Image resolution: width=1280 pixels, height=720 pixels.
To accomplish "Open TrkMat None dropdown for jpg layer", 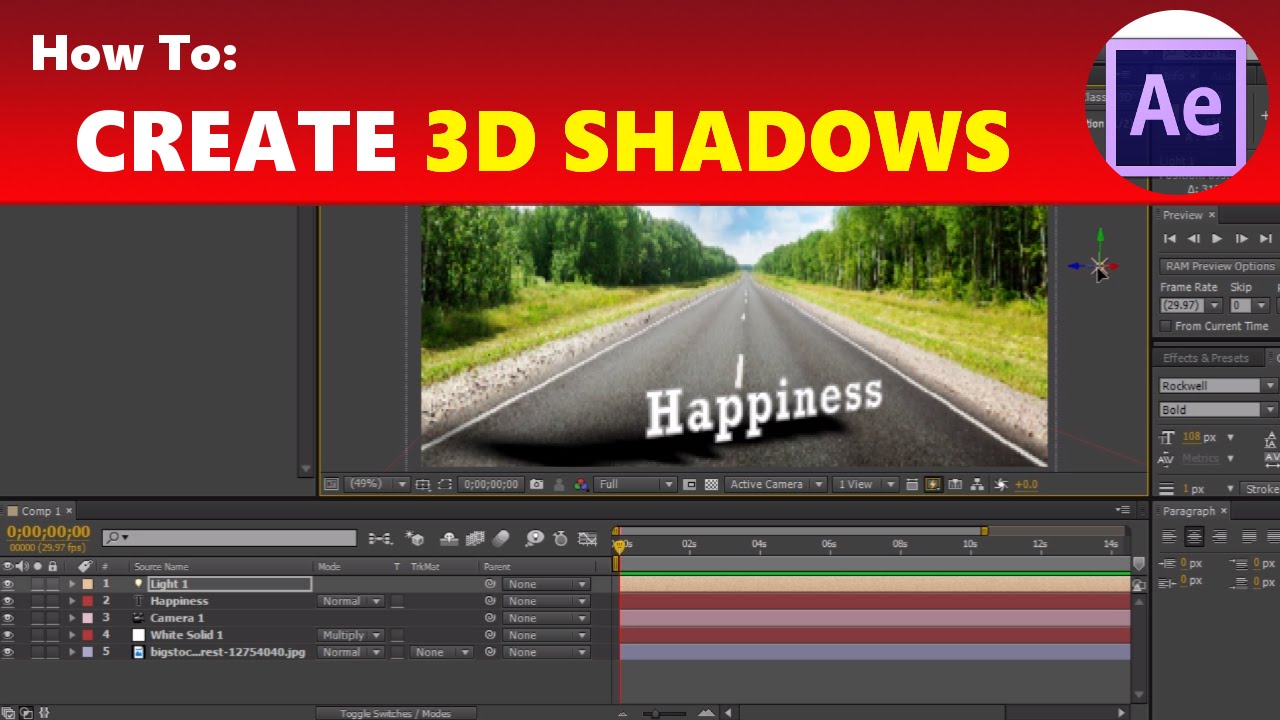I will (x=440, y=652).
